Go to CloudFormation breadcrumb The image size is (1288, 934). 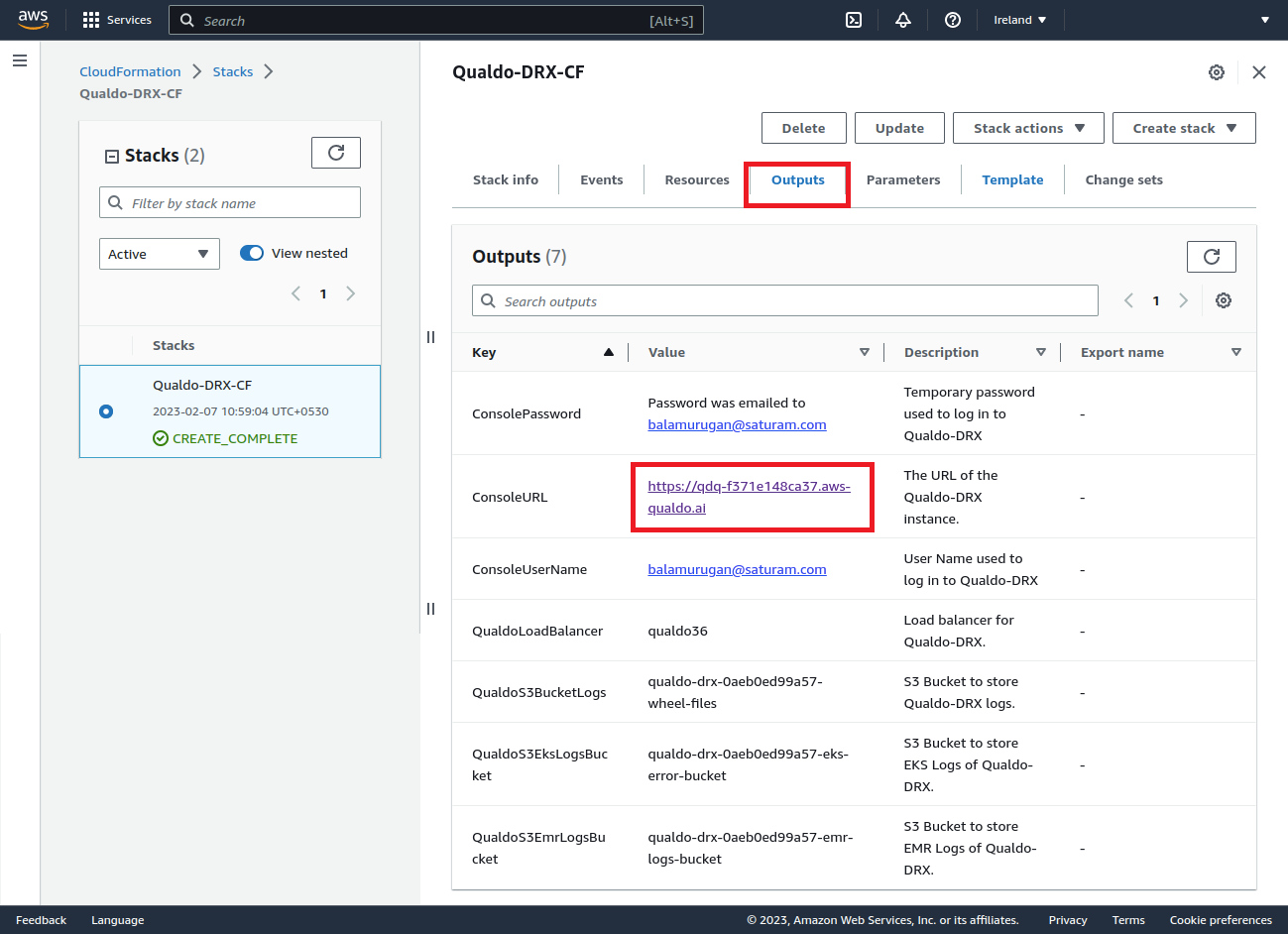pos(130,71)
